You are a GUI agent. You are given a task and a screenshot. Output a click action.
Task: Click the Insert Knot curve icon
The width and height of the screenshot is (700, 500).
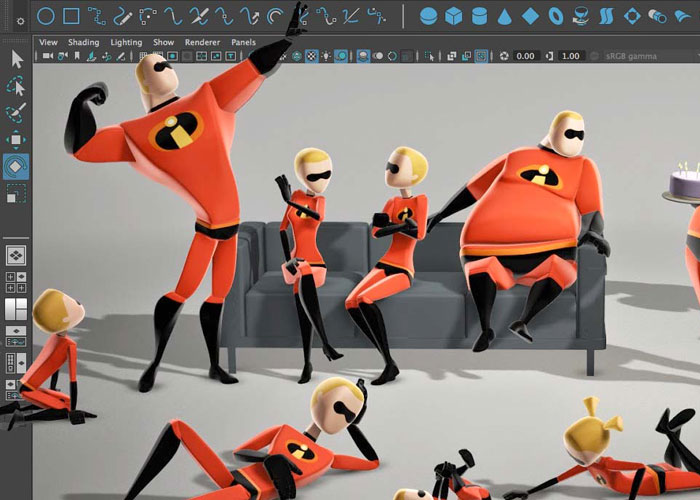pyautogui.click(x=224, y=16)
